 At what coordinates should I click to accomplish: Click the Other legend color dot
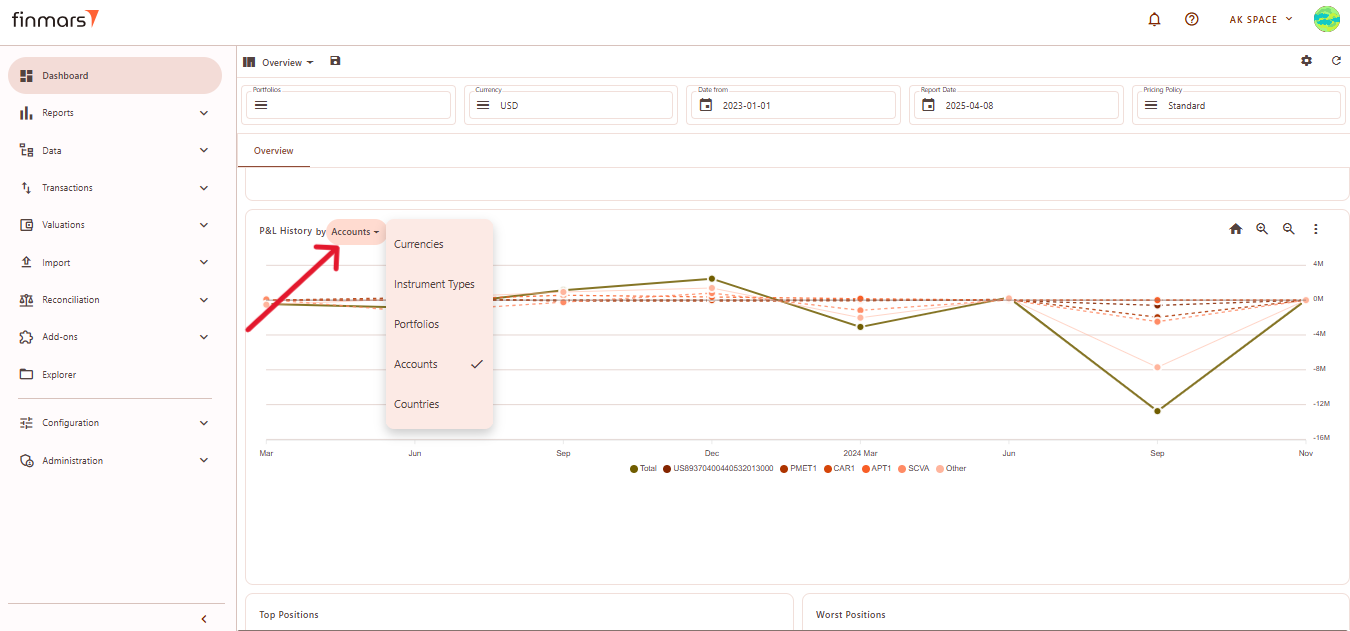939,468
